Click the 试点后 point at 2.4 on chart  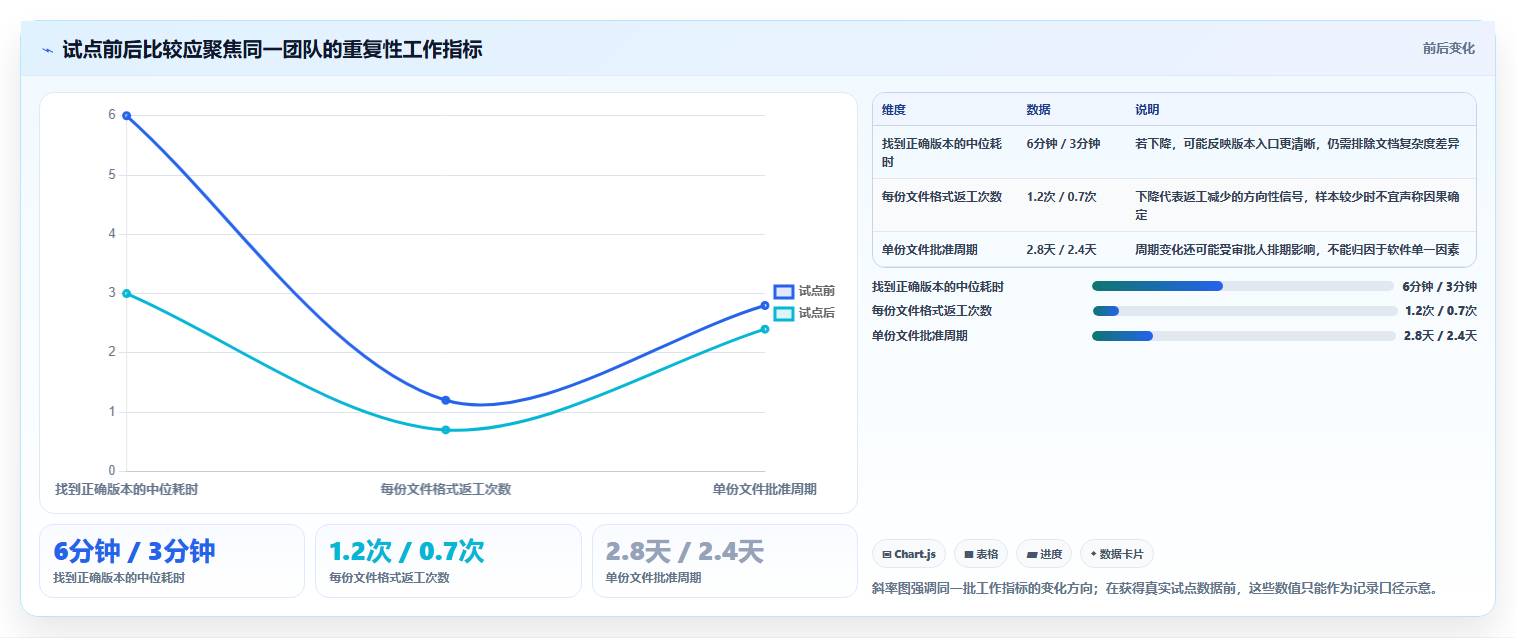pos(765,329)
